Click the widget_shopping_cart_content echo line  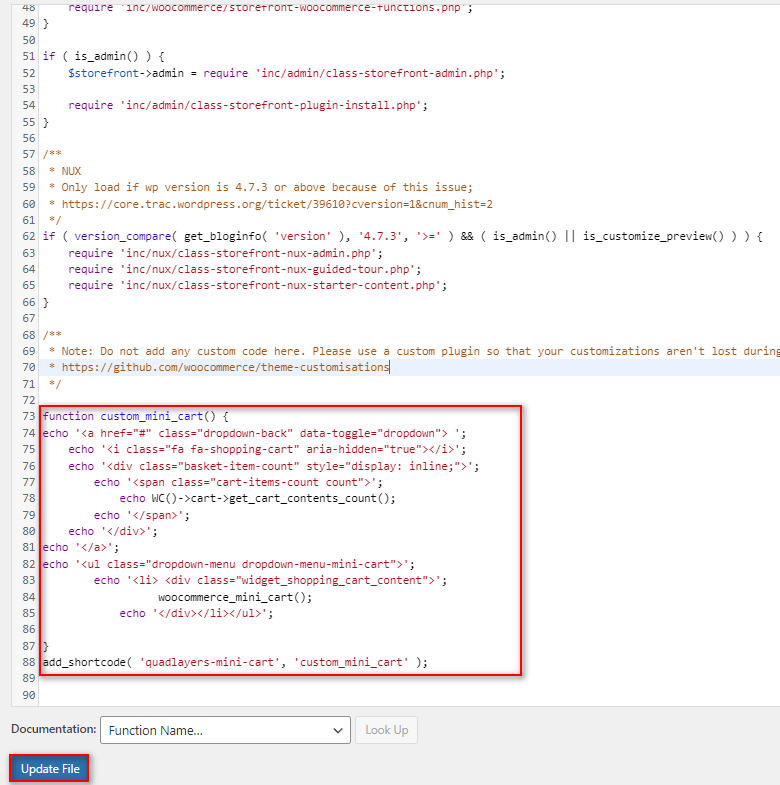[270, 580]
